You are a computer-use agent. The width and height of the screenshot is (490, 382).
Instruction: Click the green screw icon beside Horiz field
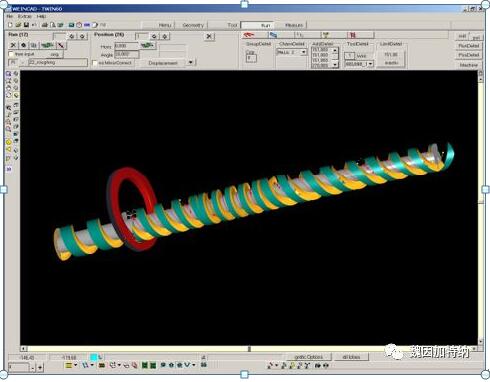(x=147, y=45)
